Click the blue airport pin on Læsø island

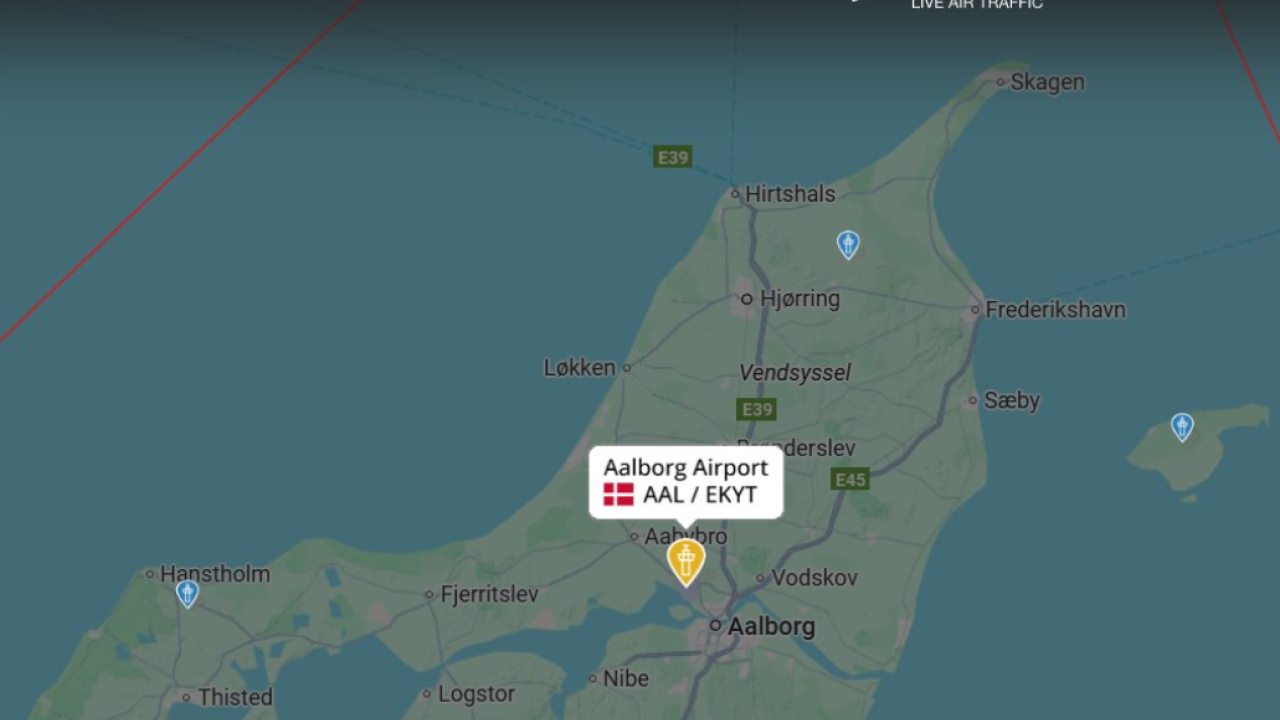[x=1182, y=427]
